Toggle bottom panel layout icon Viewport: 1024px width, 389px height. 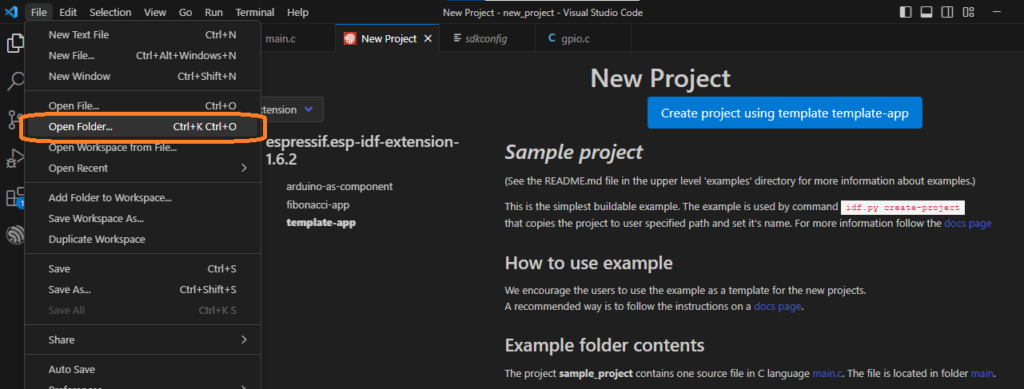tap(926, 12)
